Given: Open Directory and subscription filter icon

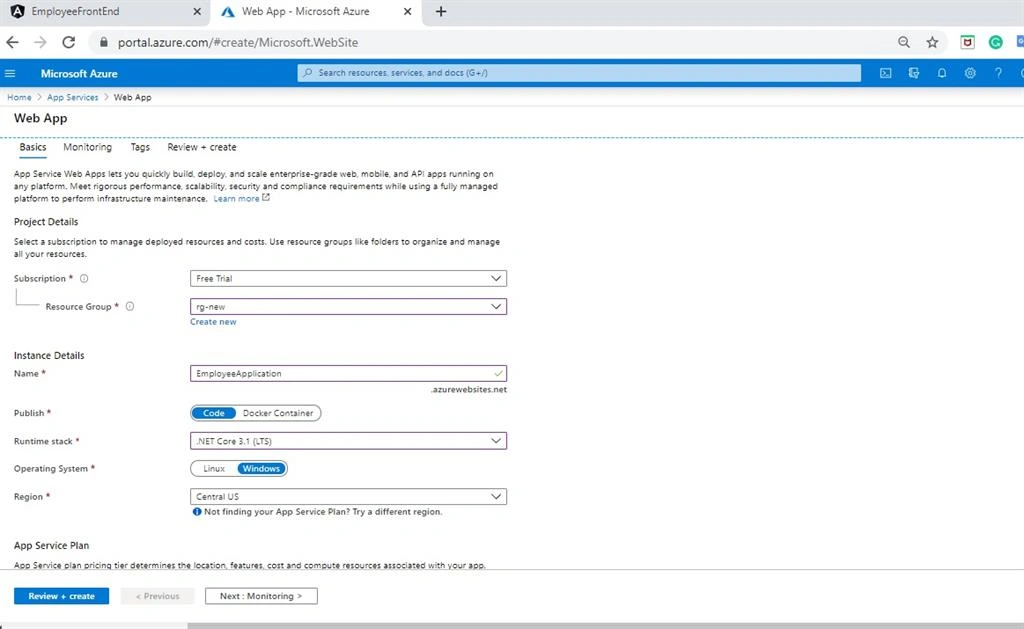Looking at the screenshot, I should pos(914,73).
